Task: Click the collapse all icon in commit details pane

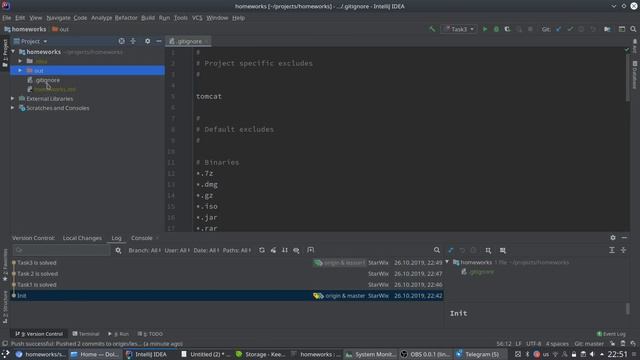Action: 623,250
